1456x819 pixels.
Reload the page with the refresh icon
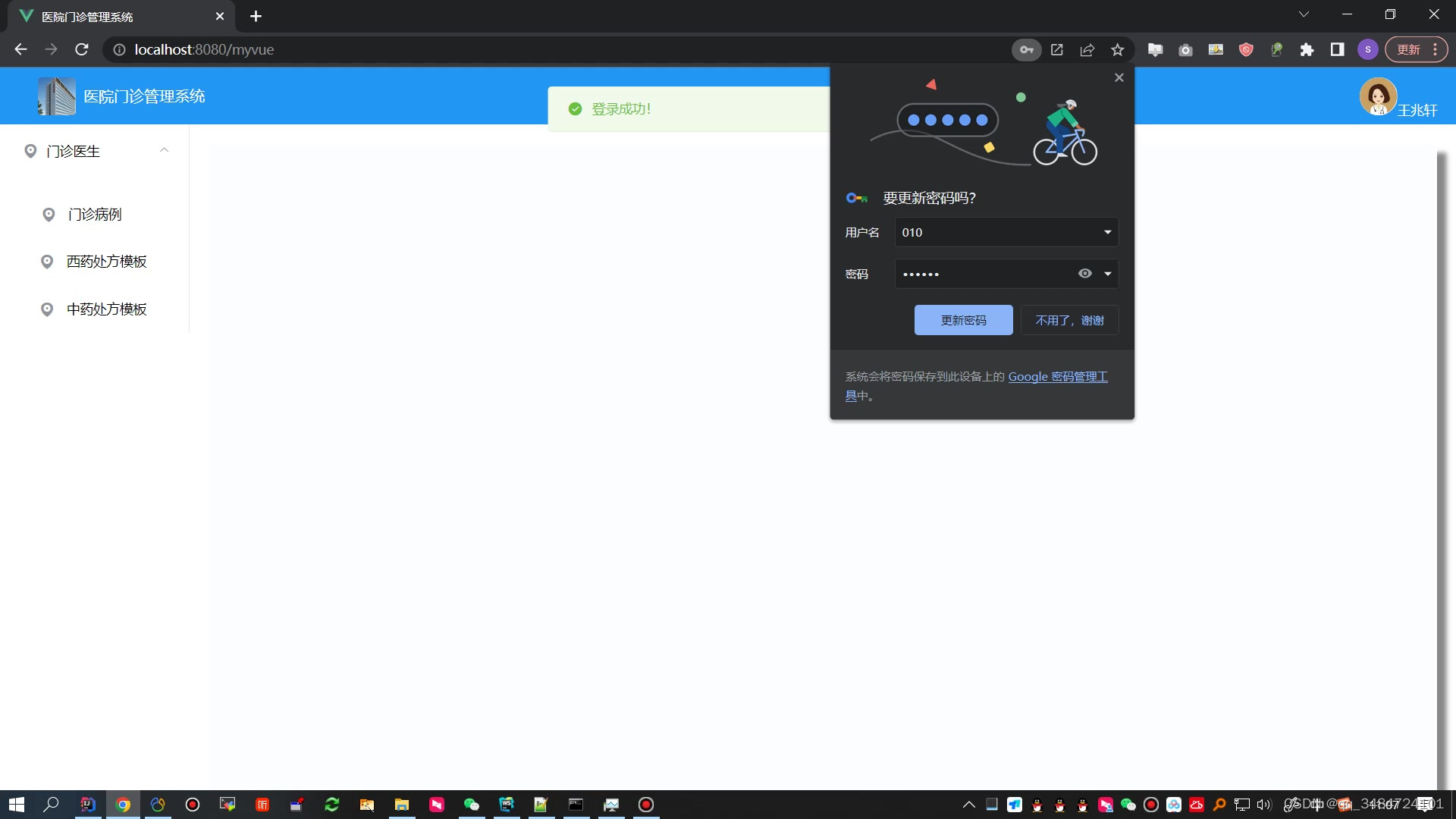pos(82,50)
